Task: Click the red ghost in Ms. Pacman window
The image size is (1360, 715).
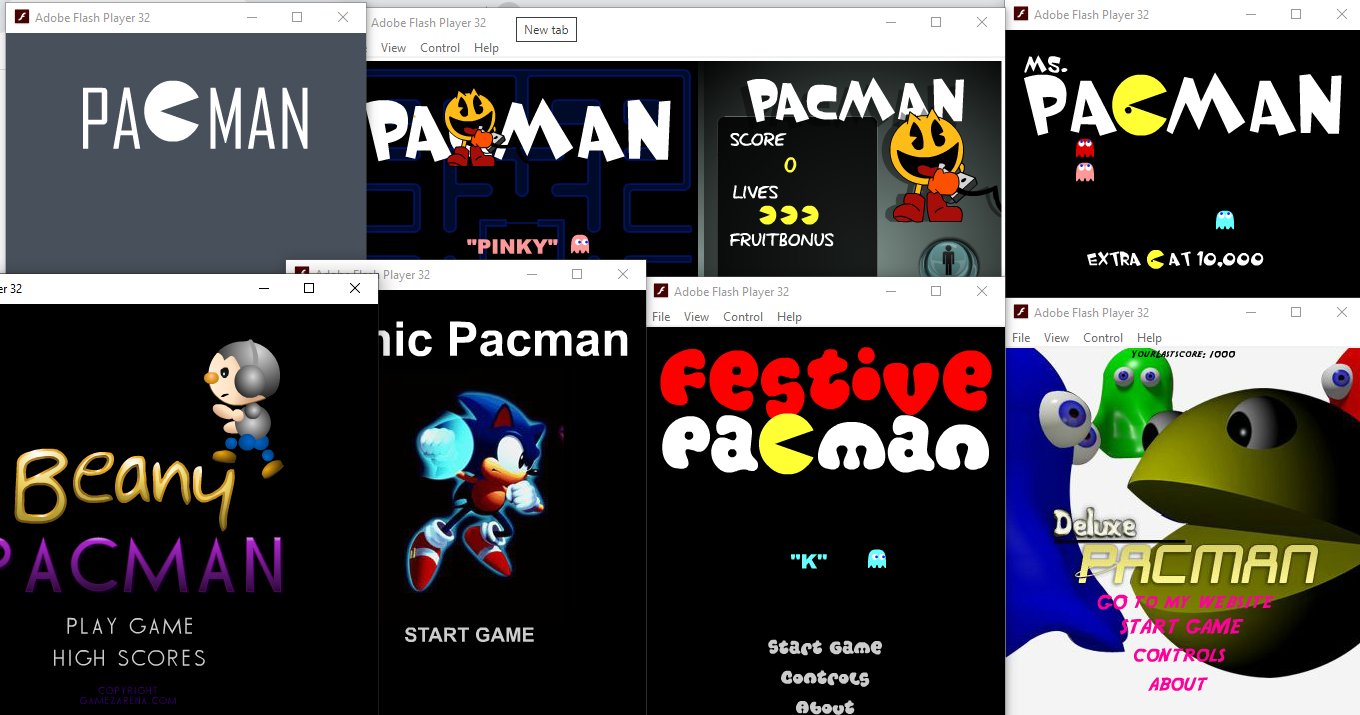Action: tap(1084, 148)
